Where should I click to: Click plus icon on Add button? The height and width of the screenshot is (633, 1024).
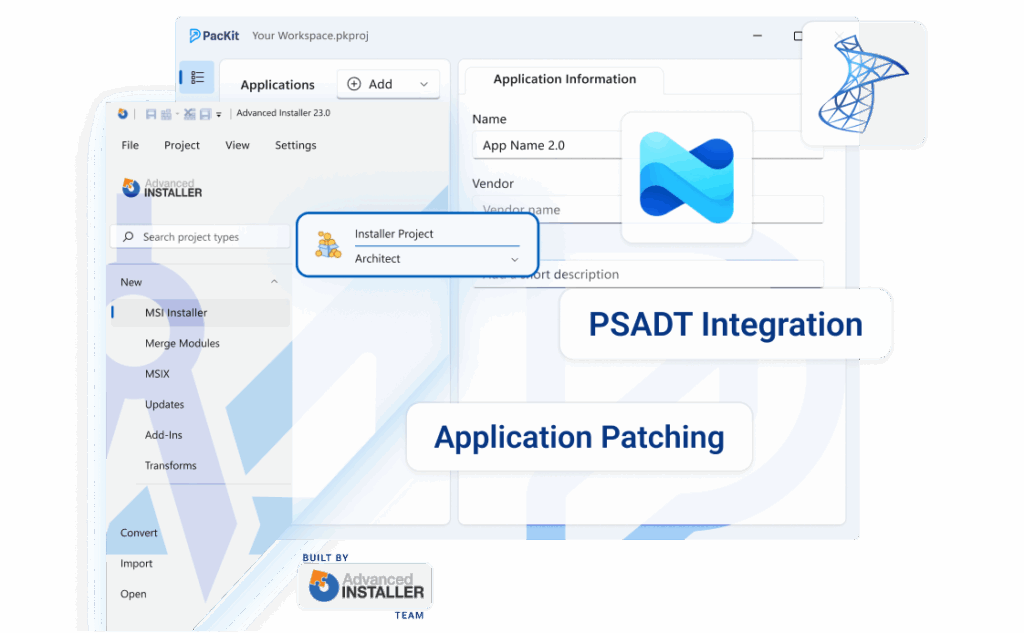pyautogui.click(x=354, y=84)
